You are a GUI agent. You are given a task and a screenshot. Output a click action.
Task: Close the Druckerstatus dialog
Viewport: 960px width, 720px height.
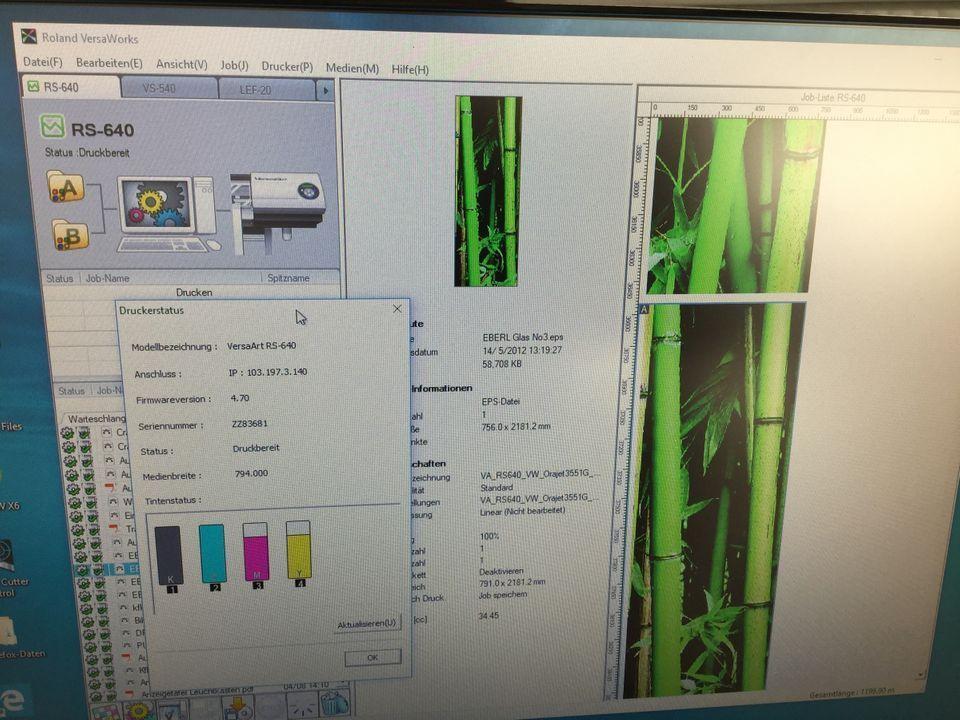397,309
